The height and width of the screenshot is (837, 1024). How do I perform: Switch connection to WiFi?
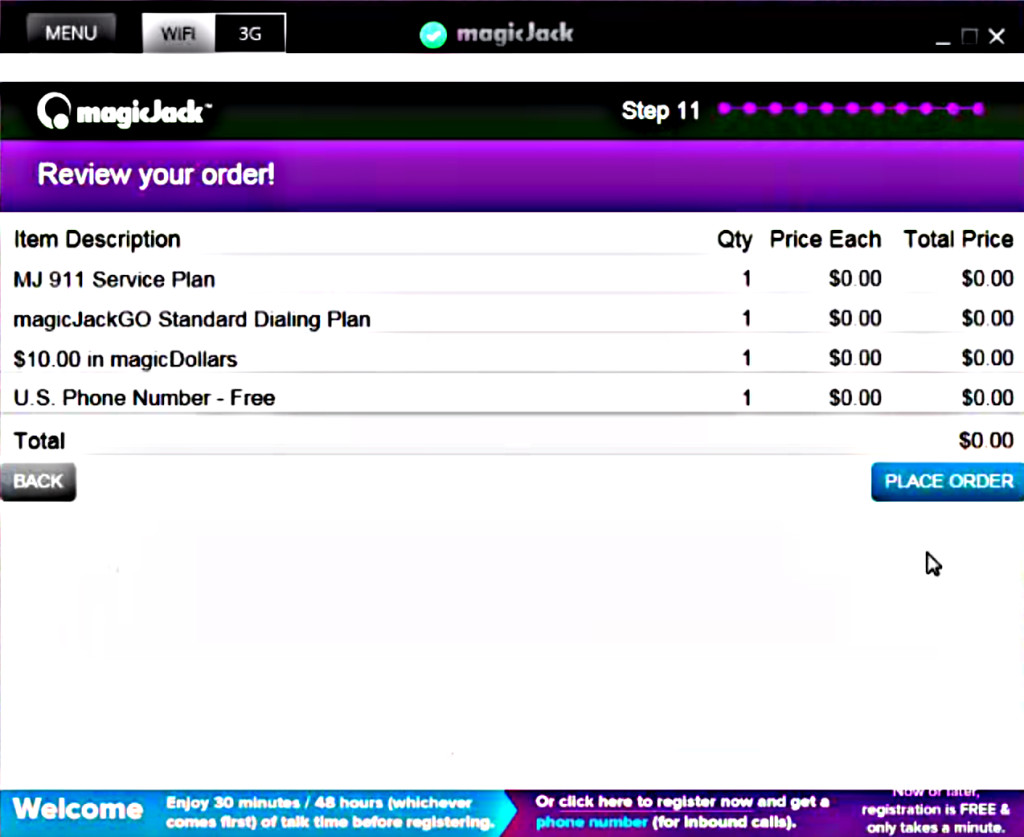(178, 33)
